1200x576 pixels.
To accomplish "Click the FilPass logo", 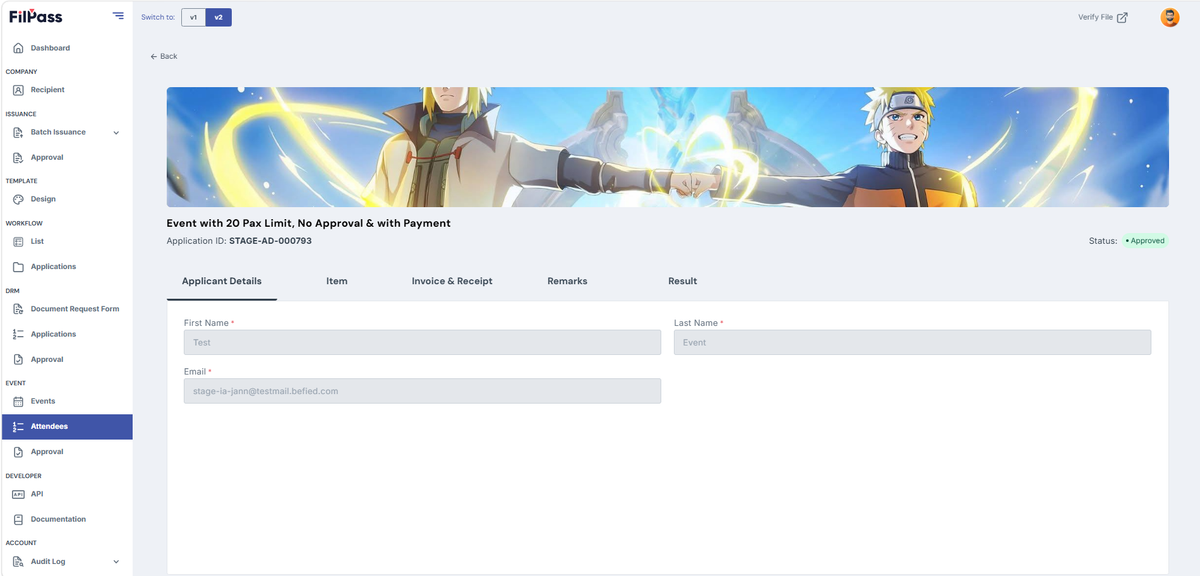I will (35, 16).
